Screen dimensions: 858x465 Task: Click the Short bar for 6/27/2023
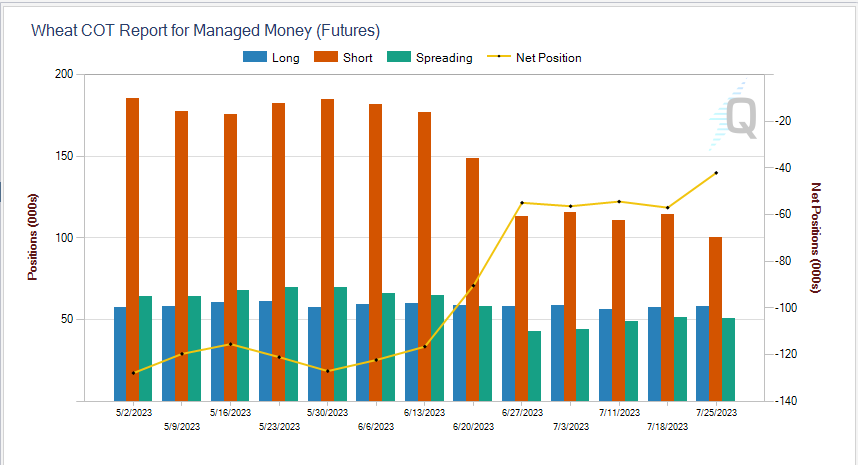tap(521, 309)
